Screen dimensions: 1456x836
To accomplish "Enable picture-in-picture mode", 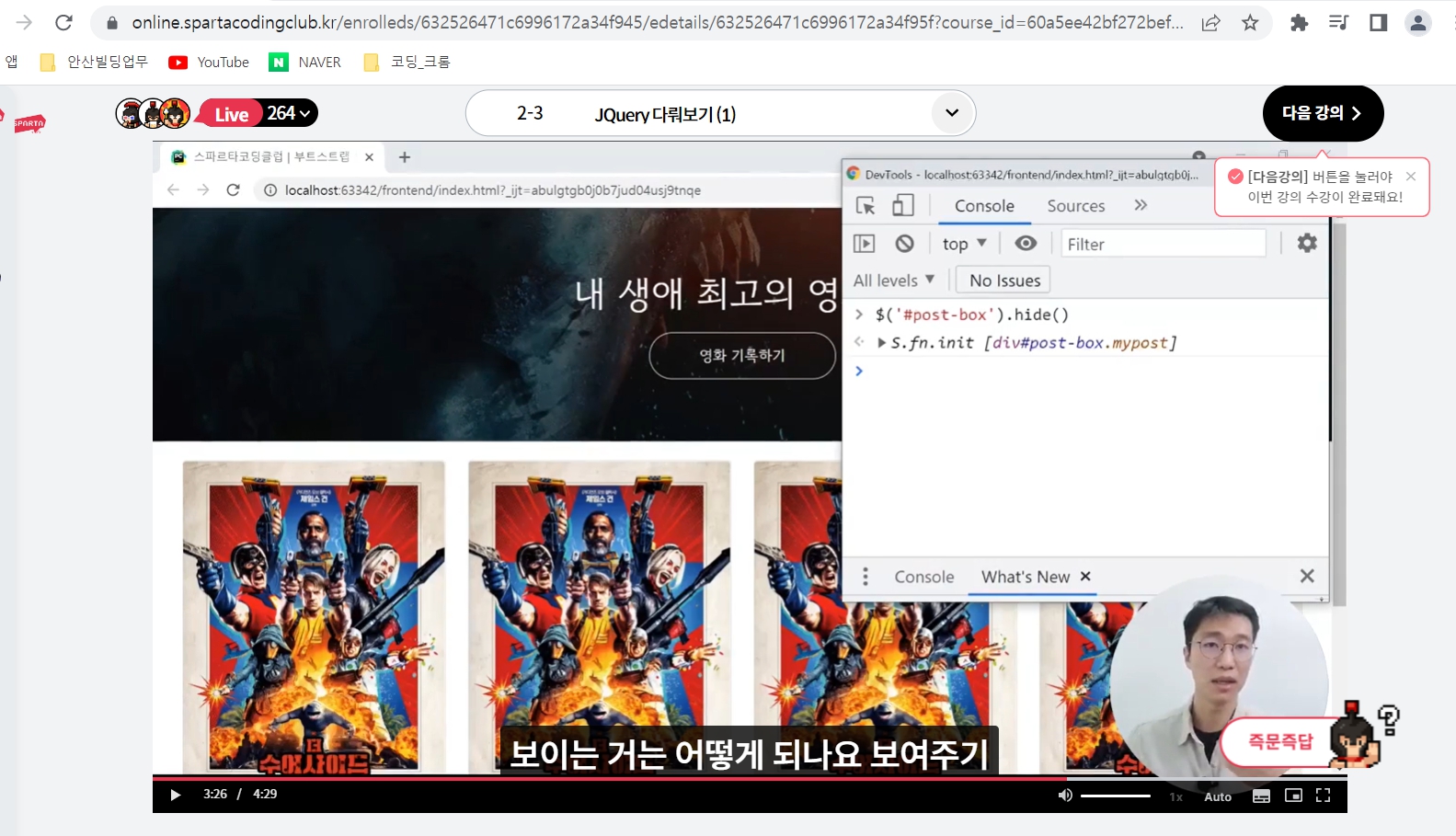I will click(1293, 796).
